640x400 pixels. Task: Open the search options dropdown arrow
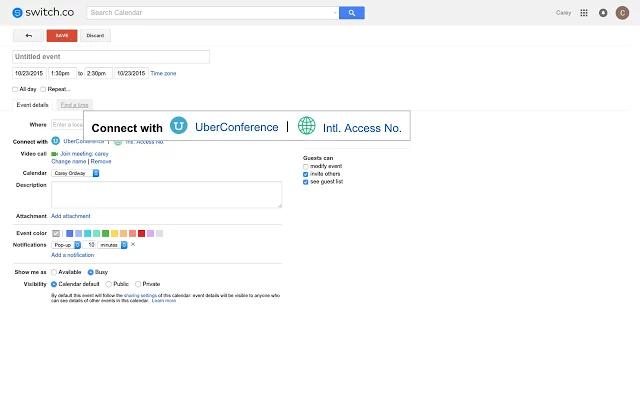pyautogui.click(x=335, y=13)
